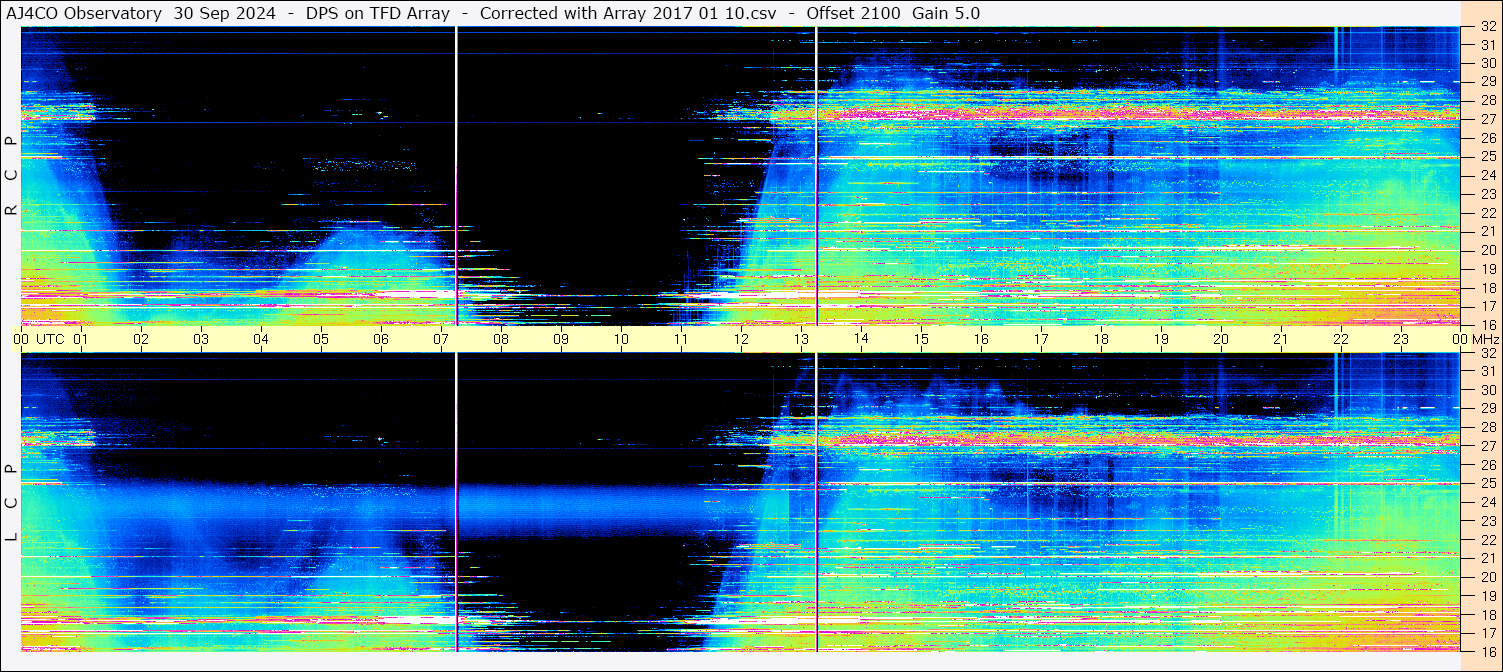Viewport: 1503px width, 672px height.
Task: Click the "00 UTC" label starting the time axis
Action: 40,339
